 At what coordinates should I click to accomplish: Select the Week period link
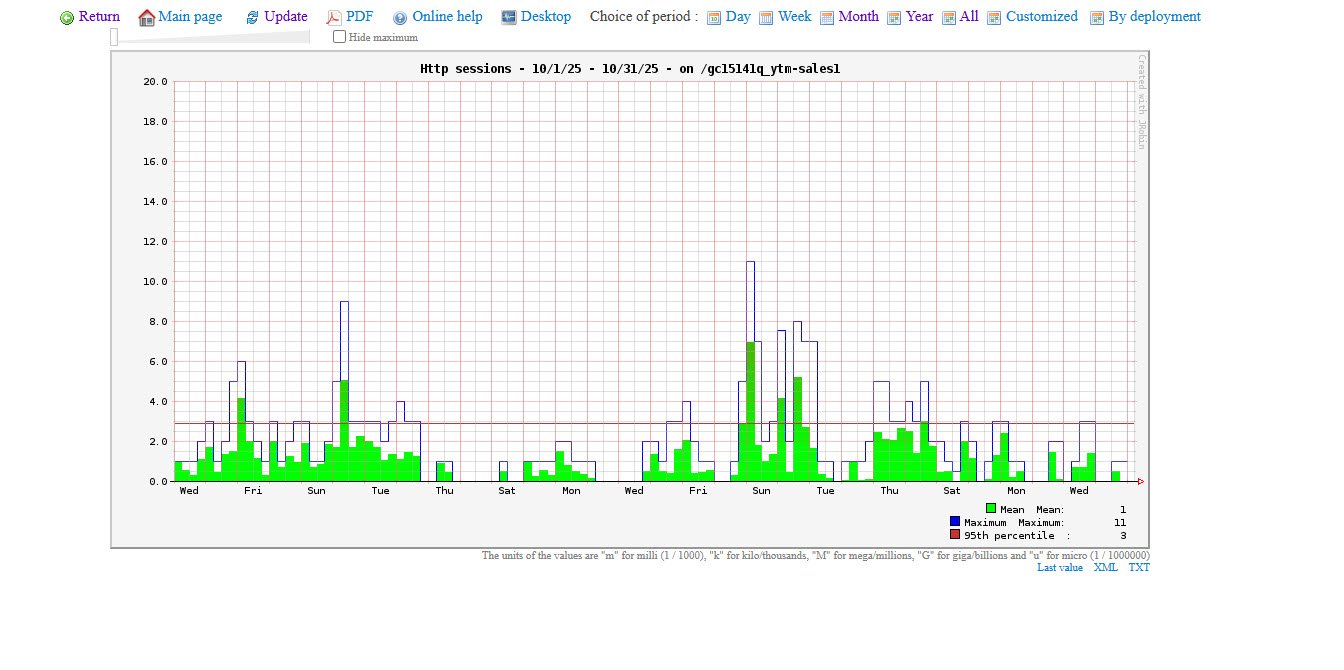[794, 17]
